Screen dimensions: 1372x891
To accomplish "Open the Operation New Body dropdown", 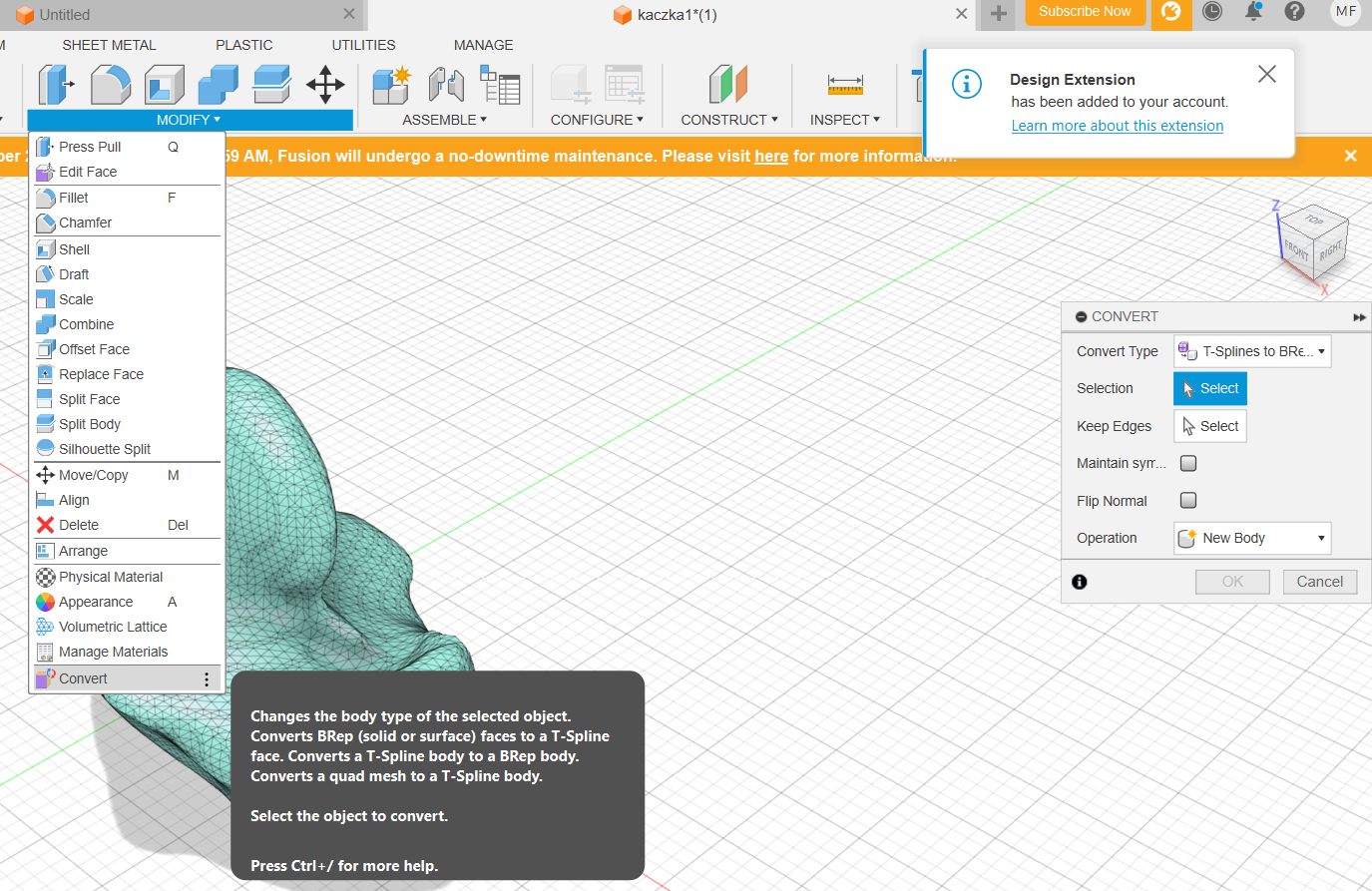I will point(1252,539).
